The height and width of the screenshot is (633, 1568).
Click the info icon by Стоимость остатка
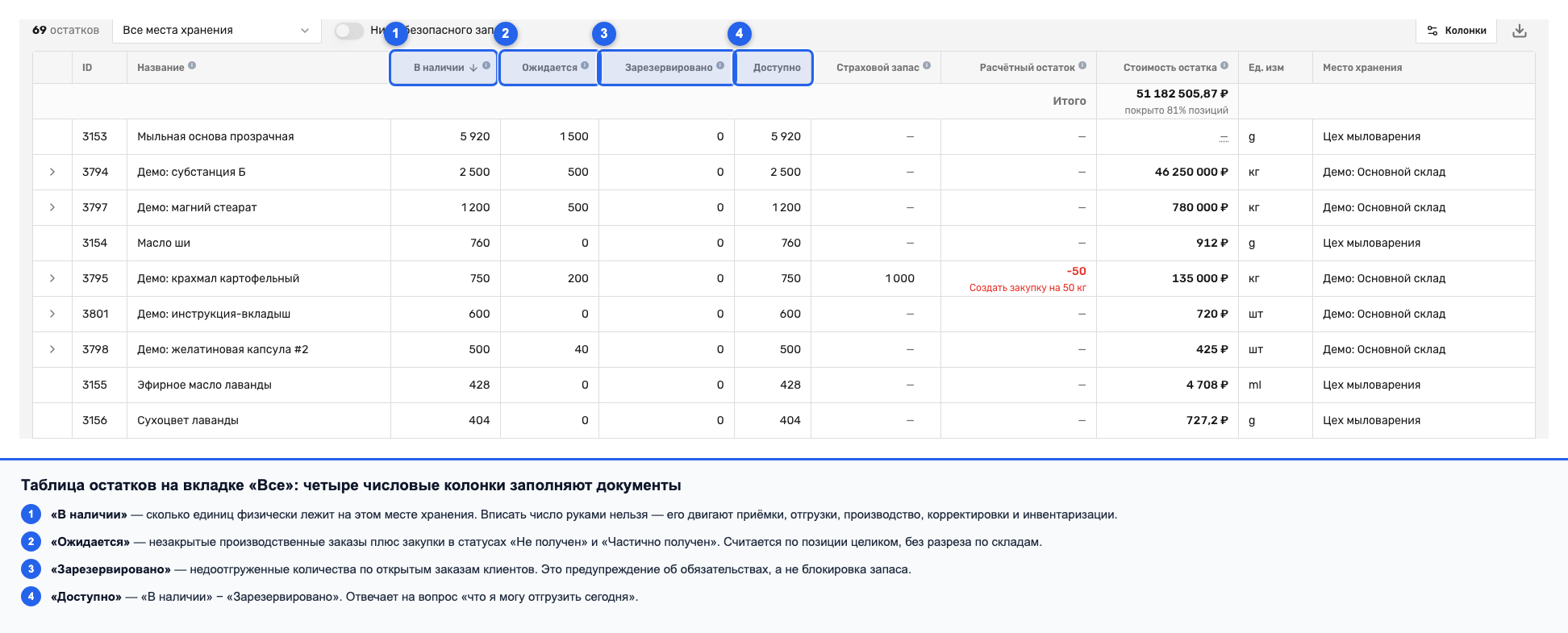click(1224, 66)
